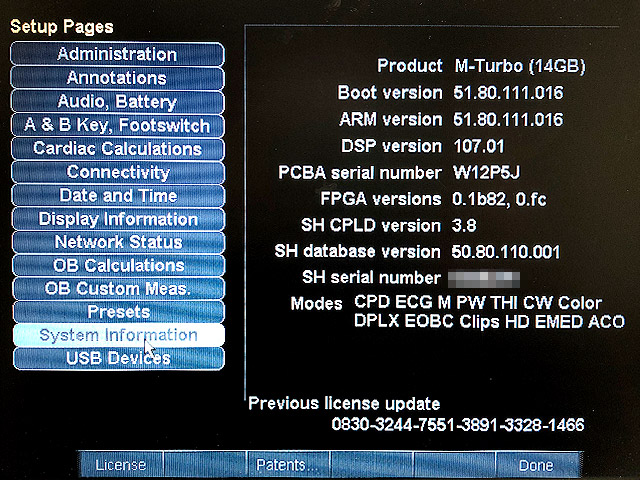Open the Connectivity setup page
This screenshot has height=480, width=640.
tap(118, 172)
